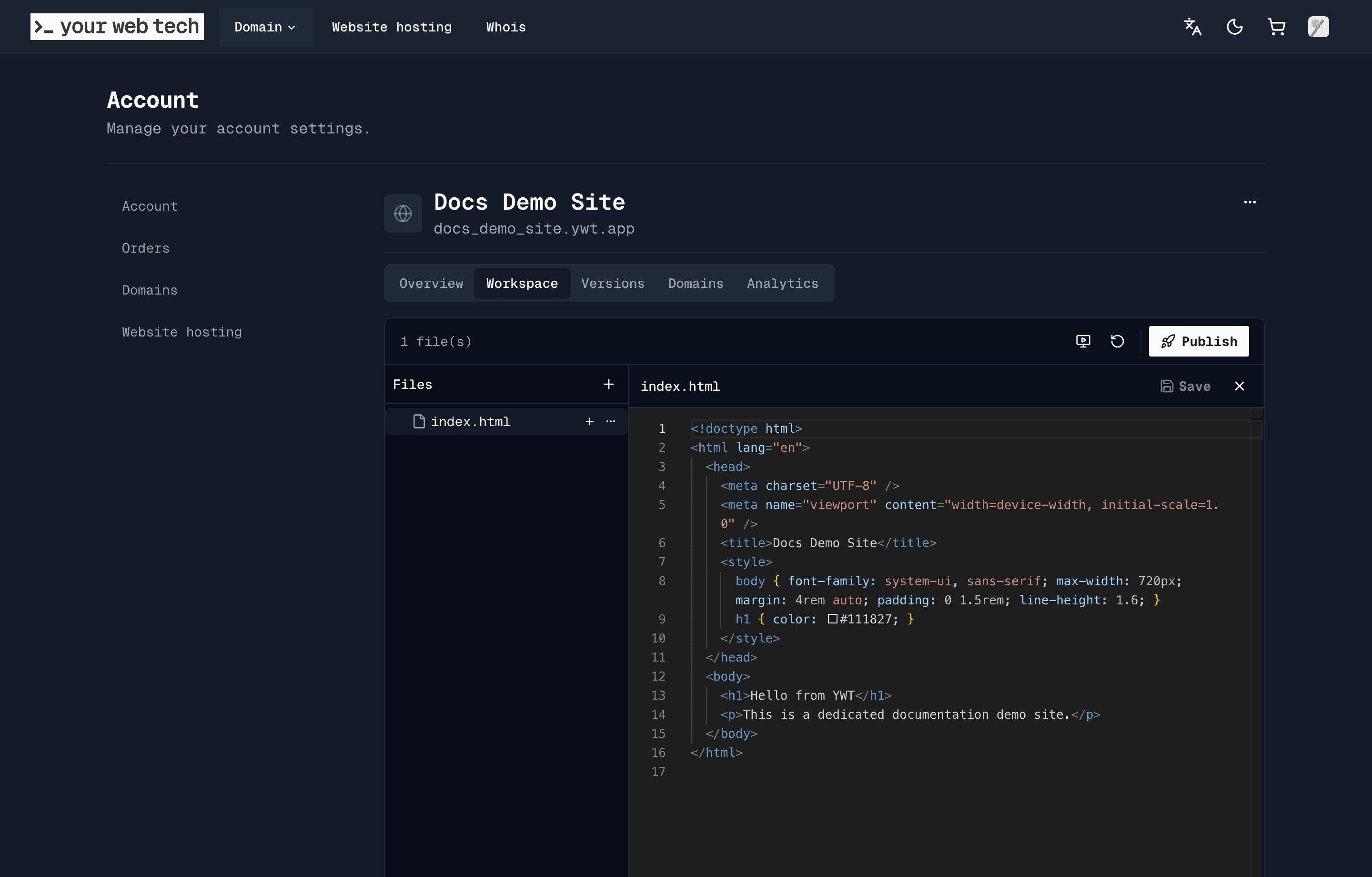
Task: Close the index.html editor tab
Action: click(1239, 386)
